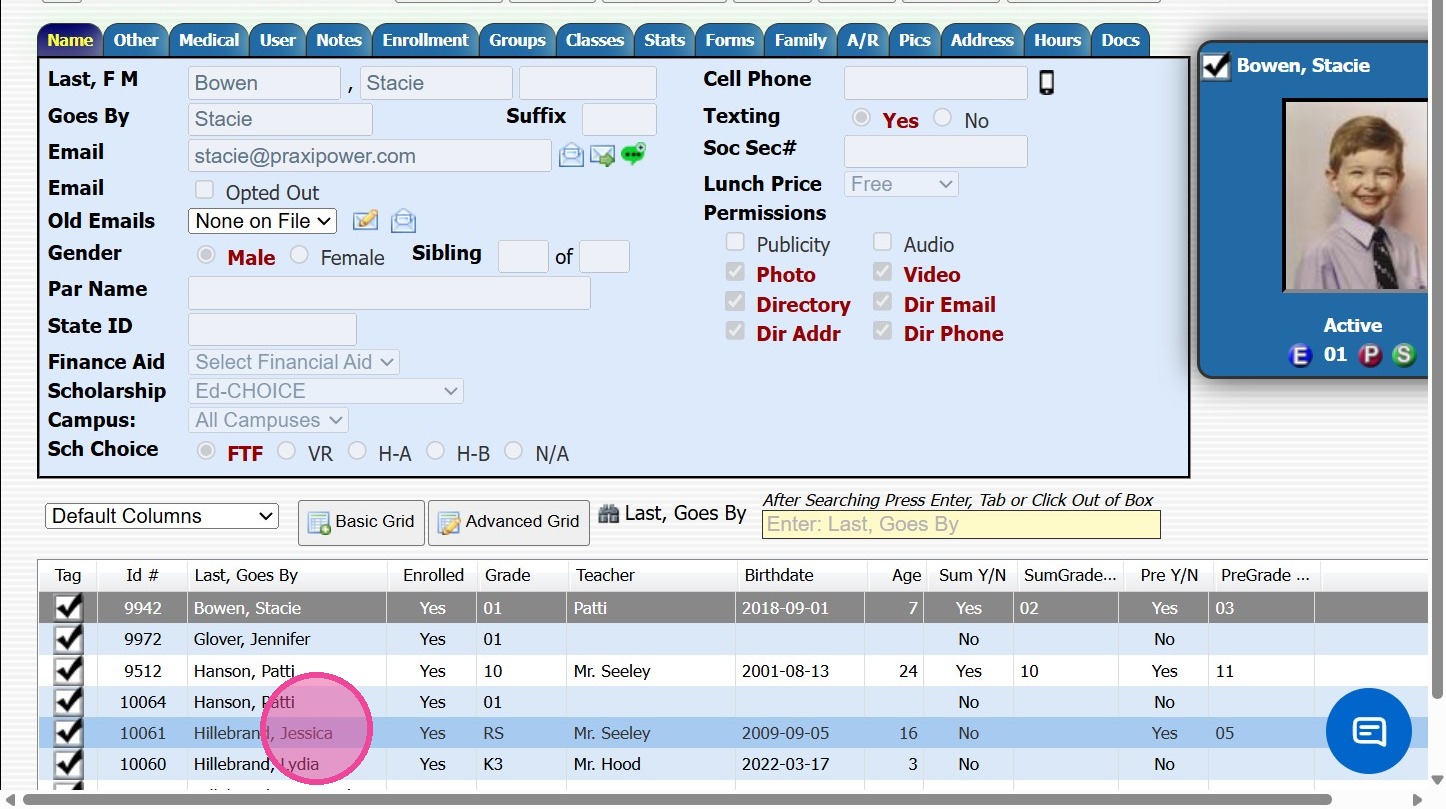Switch to the Medical tab
Image resolution: width=1446 pixels, height=809 pixels.
(209, 40)
